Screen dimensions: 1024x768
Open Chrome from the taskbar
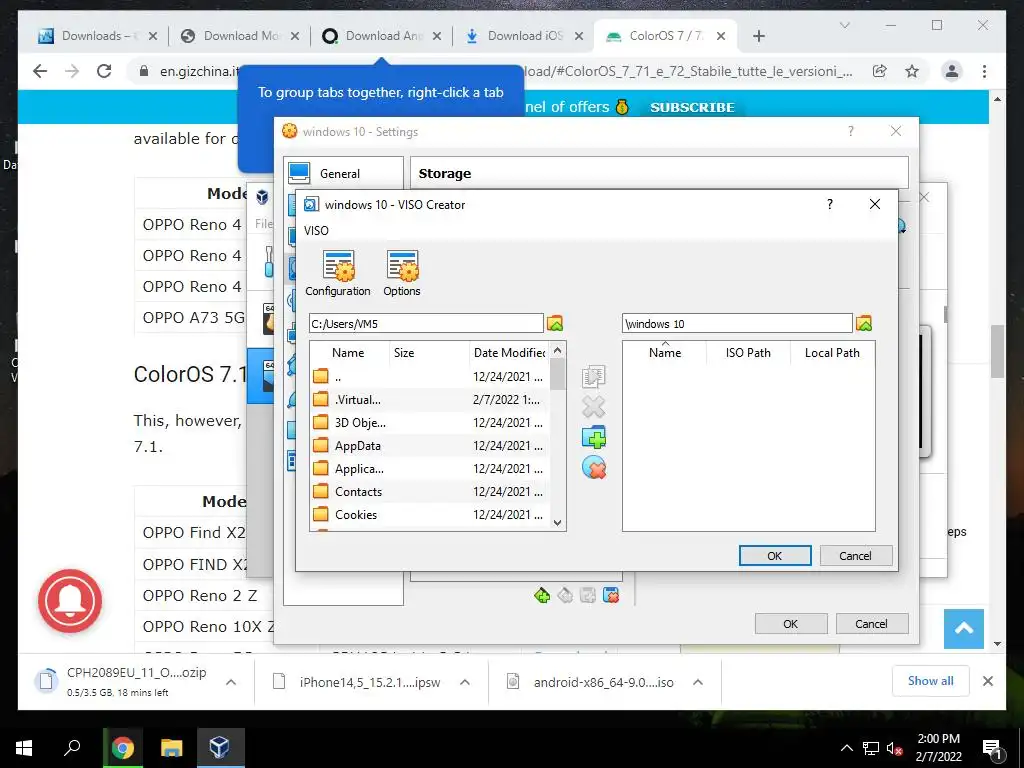tap(122, 748)
